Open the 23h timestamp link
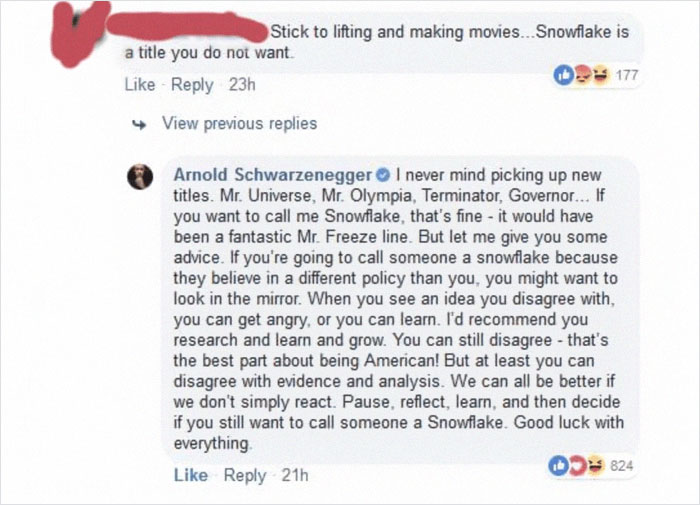Viewport: 700px width, 505px height. point(242,85)
